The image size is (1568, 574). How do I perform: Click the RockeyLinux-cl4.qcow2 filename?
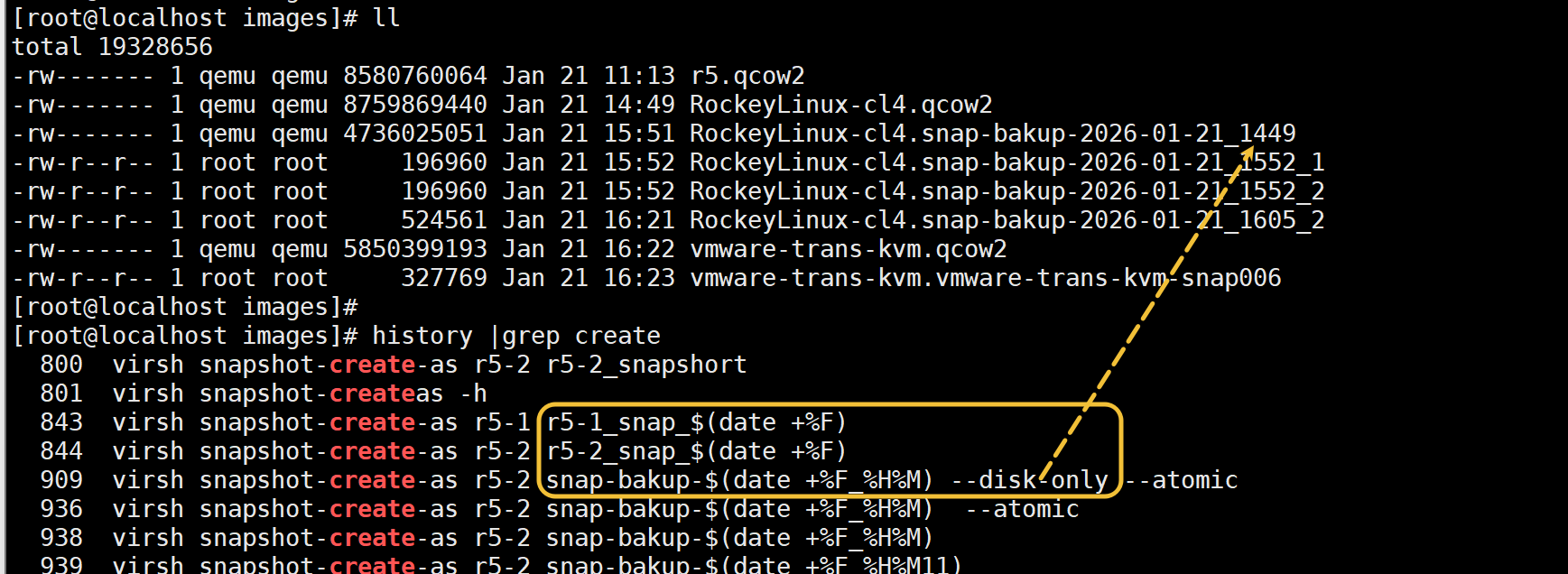[x=840, y=105]
